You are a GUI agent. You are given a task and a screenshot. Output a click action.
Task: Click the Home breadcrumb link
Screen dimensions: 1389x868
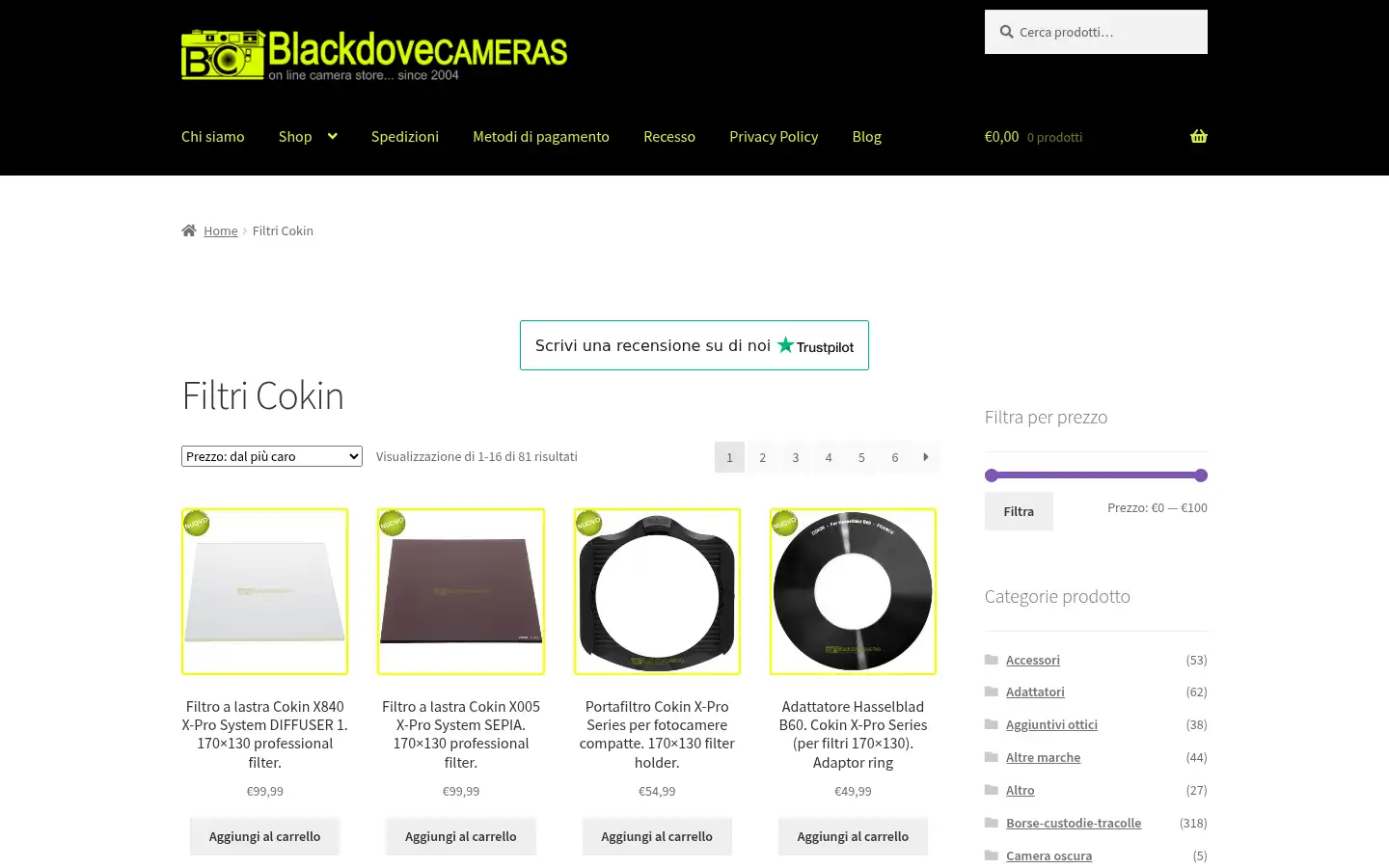coord(221,231)
